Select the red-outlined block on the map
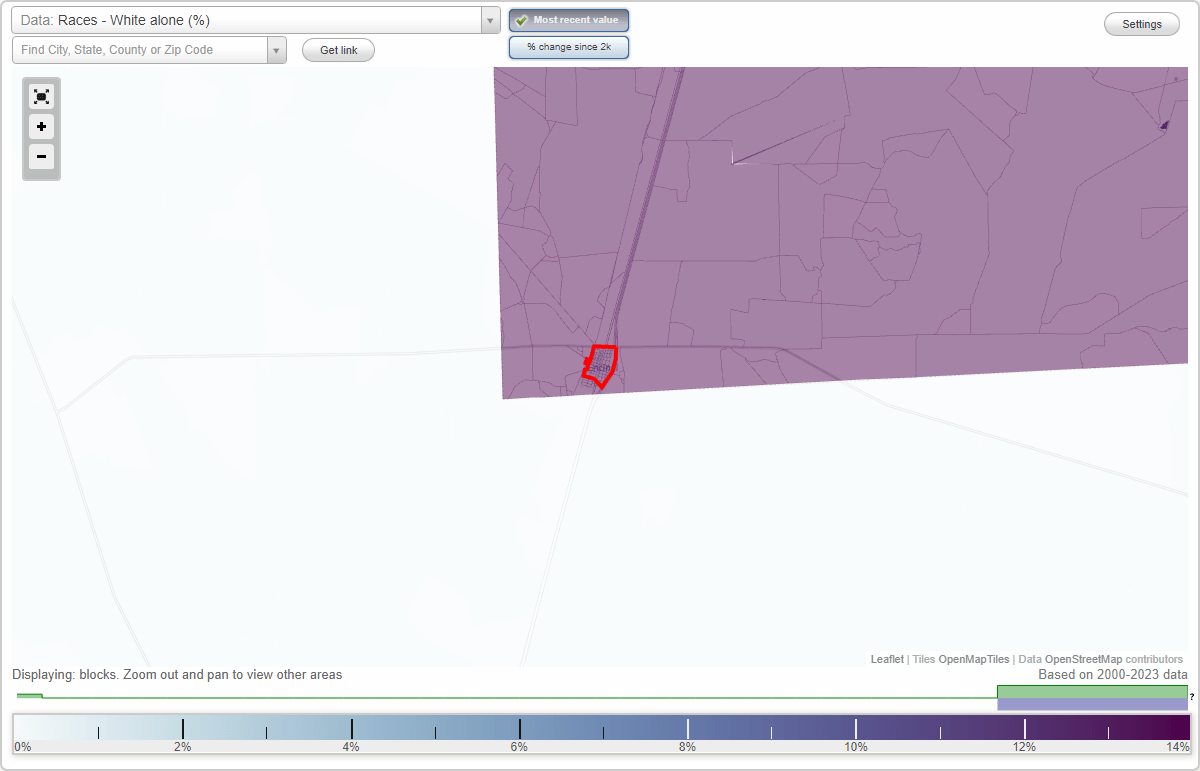Image resolution: width=1200 pixels, height=771 pixels. click(600, 365)
